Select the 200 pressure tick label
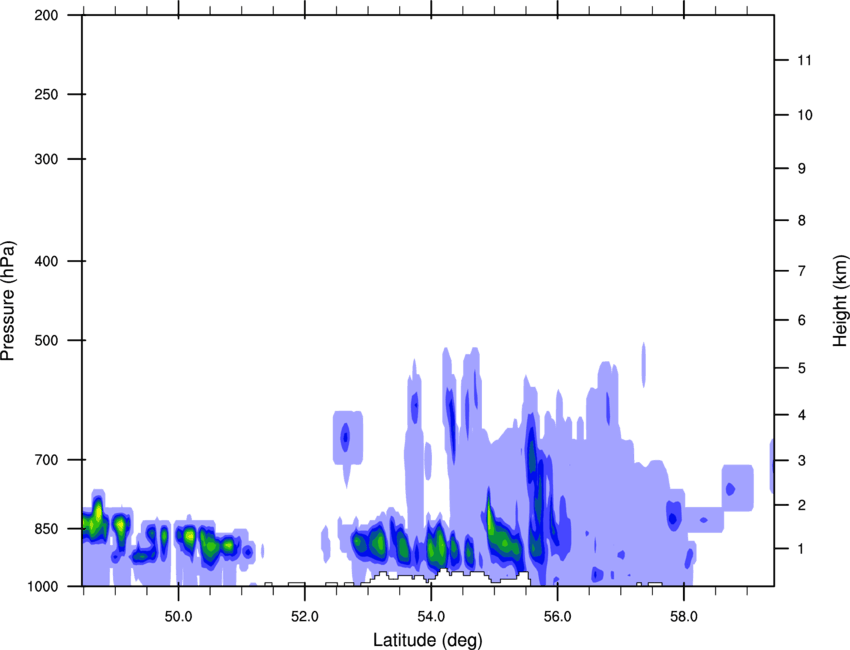Image resolution: width=850 pixels, height=650 pixels. click(x=47, y=15)
